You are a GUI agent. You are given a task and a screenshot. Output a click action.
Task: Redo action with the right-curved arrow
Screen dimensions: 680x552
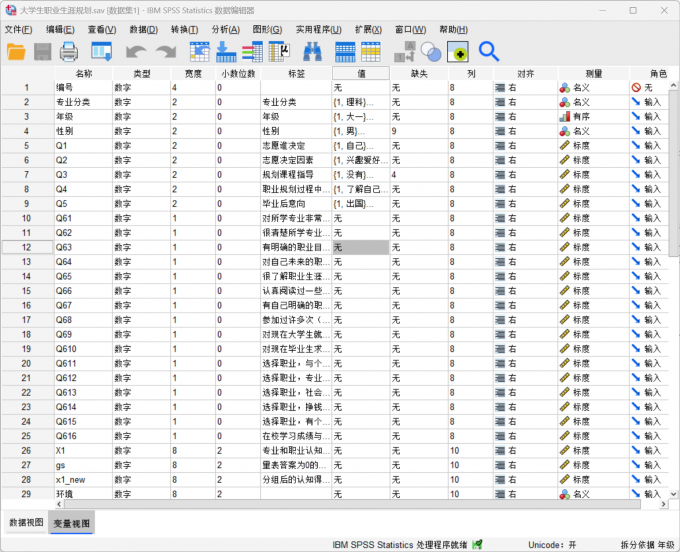166,52
